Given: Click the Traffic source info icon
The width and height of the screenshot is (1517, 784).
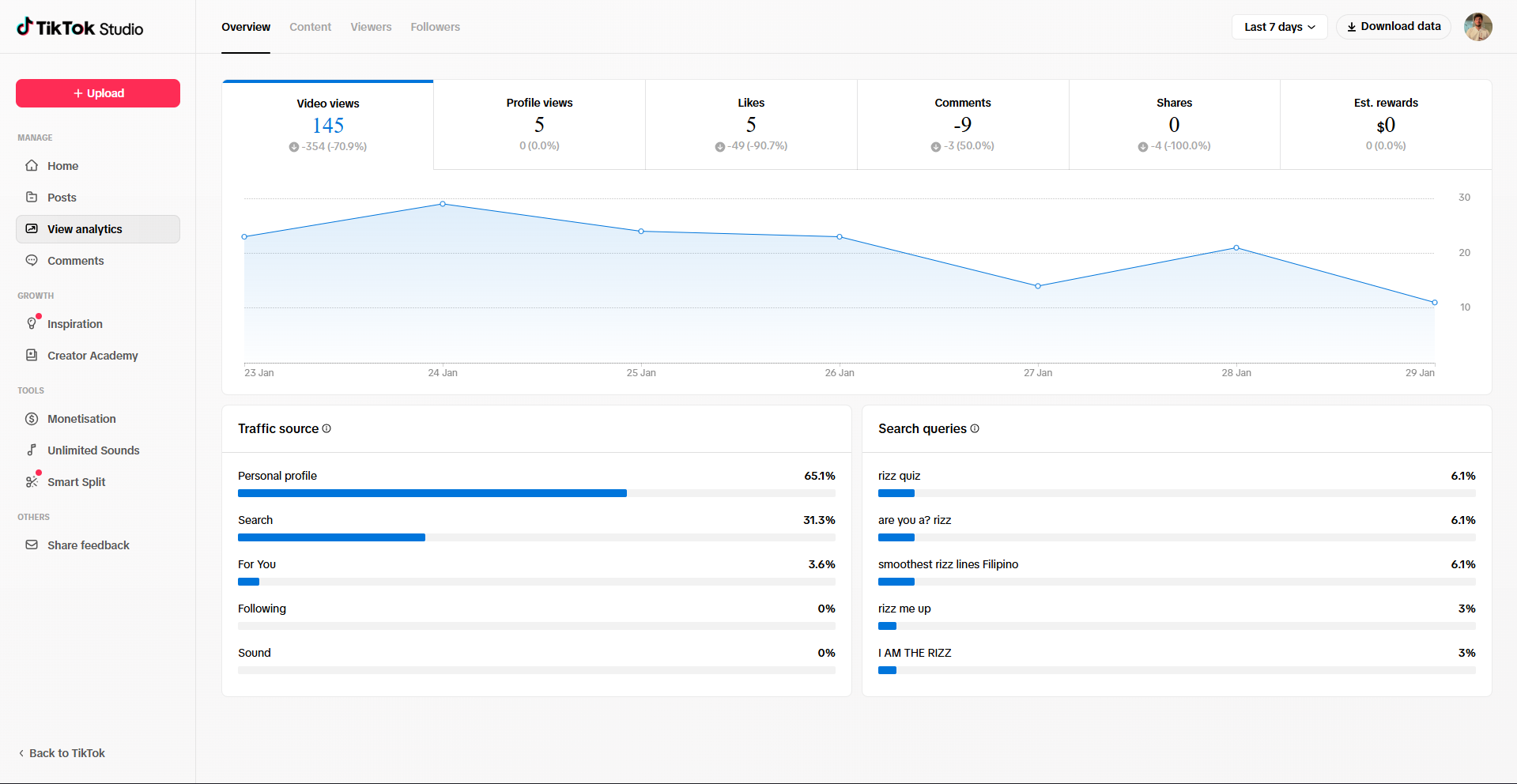Looking at the screenshot, I should [x=326, y=428].
